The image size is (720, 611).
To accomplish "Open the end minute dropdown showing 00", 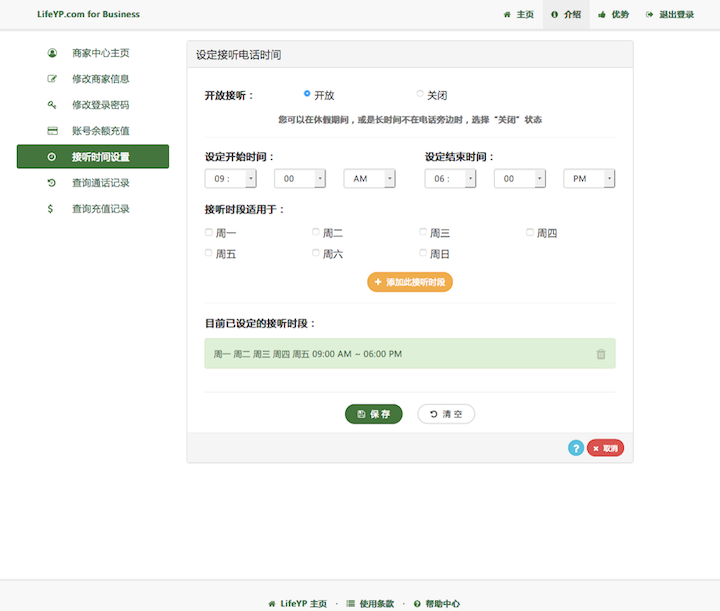I will pos(520,179).
